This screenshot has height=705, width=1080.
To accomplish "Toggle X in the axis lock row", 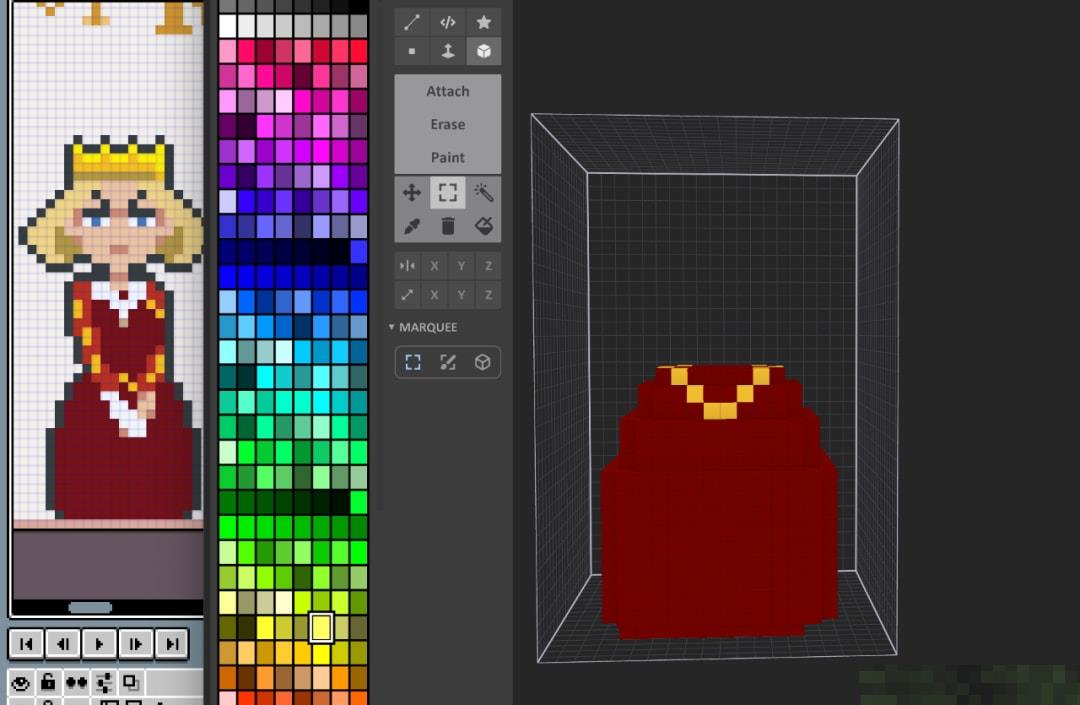I will pos(434,295).
